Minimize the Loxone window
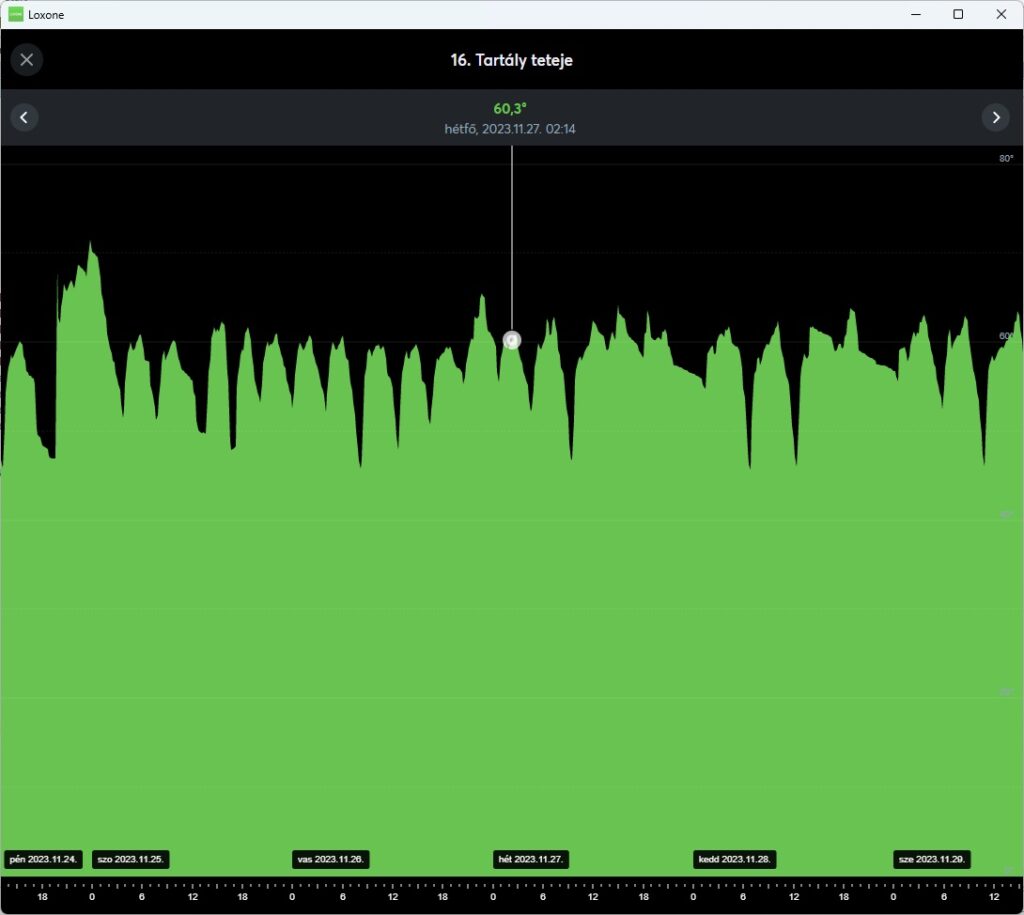Viewport: 1024px width, 915px height. (916, 14)
